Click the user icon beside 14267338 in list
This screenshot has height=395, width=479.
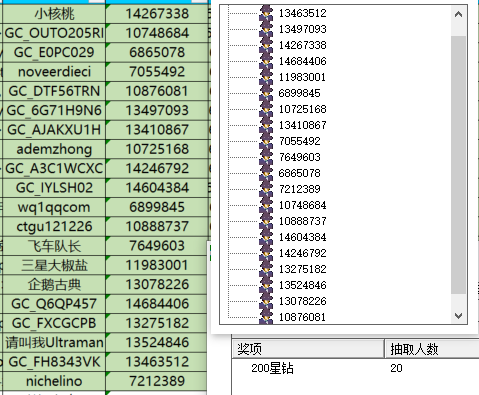point(266,45)
